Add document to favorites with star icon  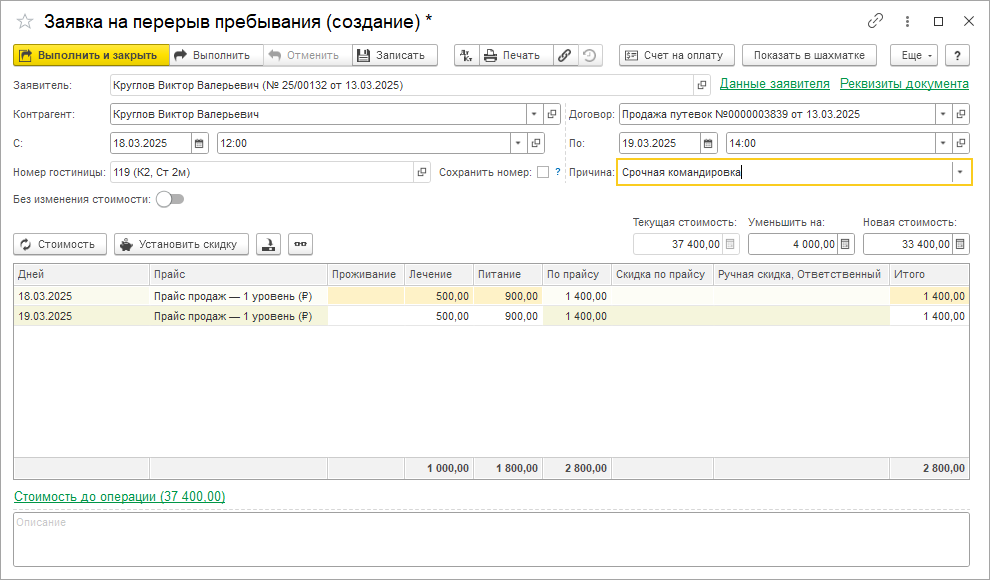click(25, 21)
